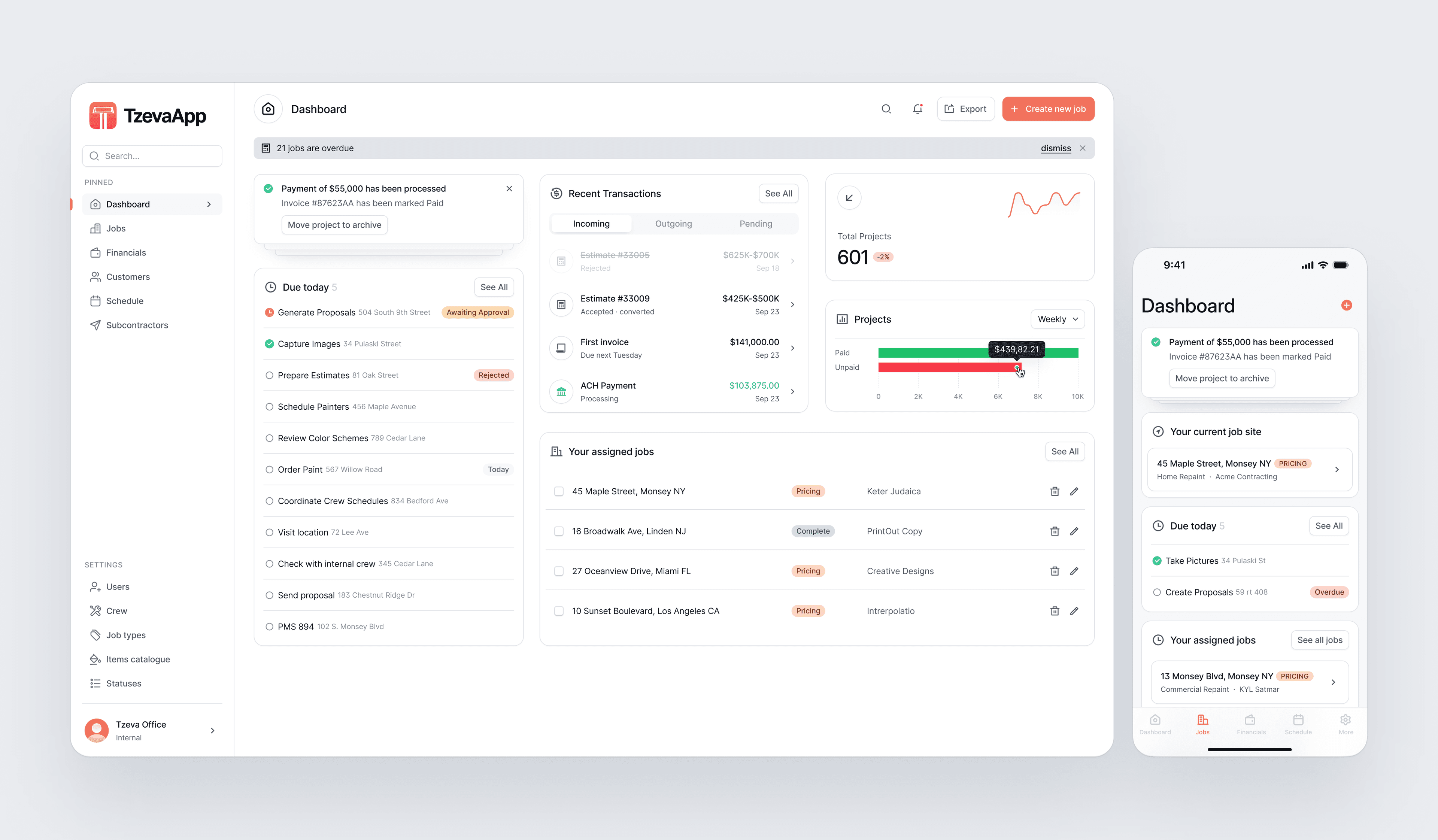Image resolution: width=1438 pixels, height=840 pixels.
Task: Click the Recent Transactions dollar icon
Action: pyautogui.click(x=556, y=194)
